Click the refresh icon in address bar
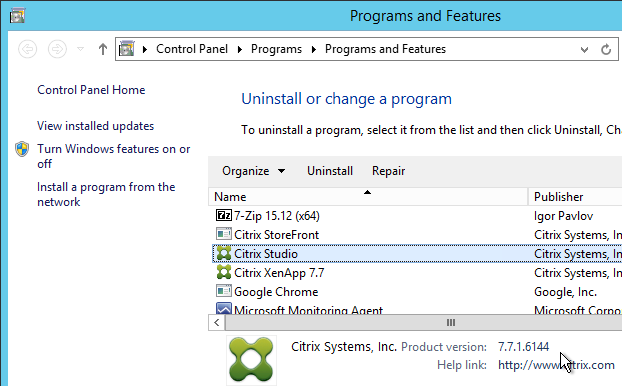Viewport: 622px width, 386px height. [x=606, y=49]
